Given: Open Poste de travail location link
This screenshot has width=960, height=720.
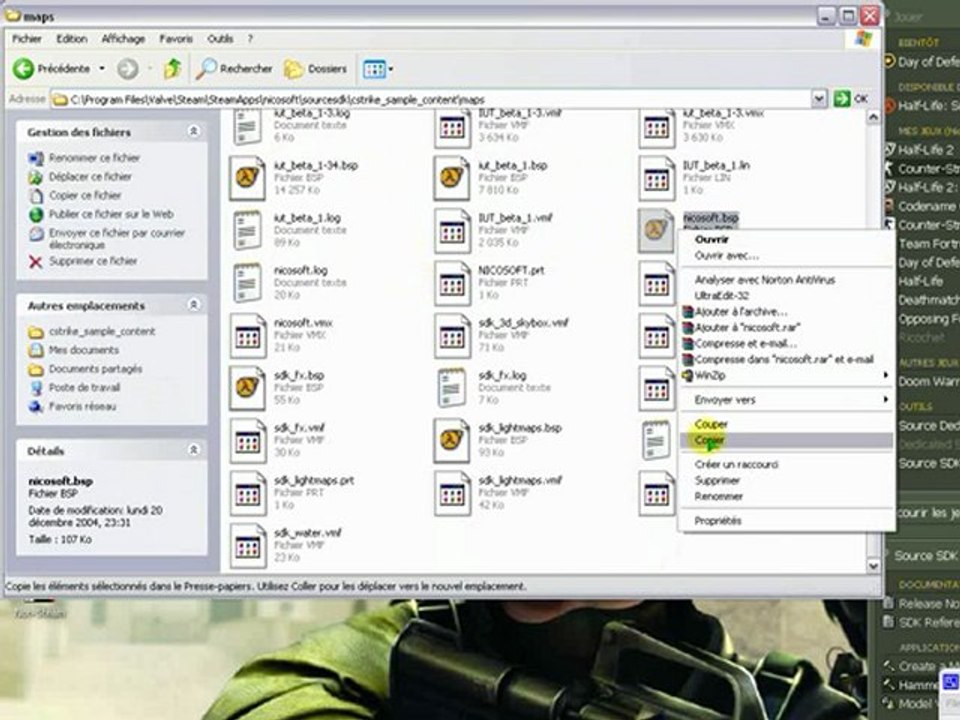Looking at the screenshot, I should 84,388.
